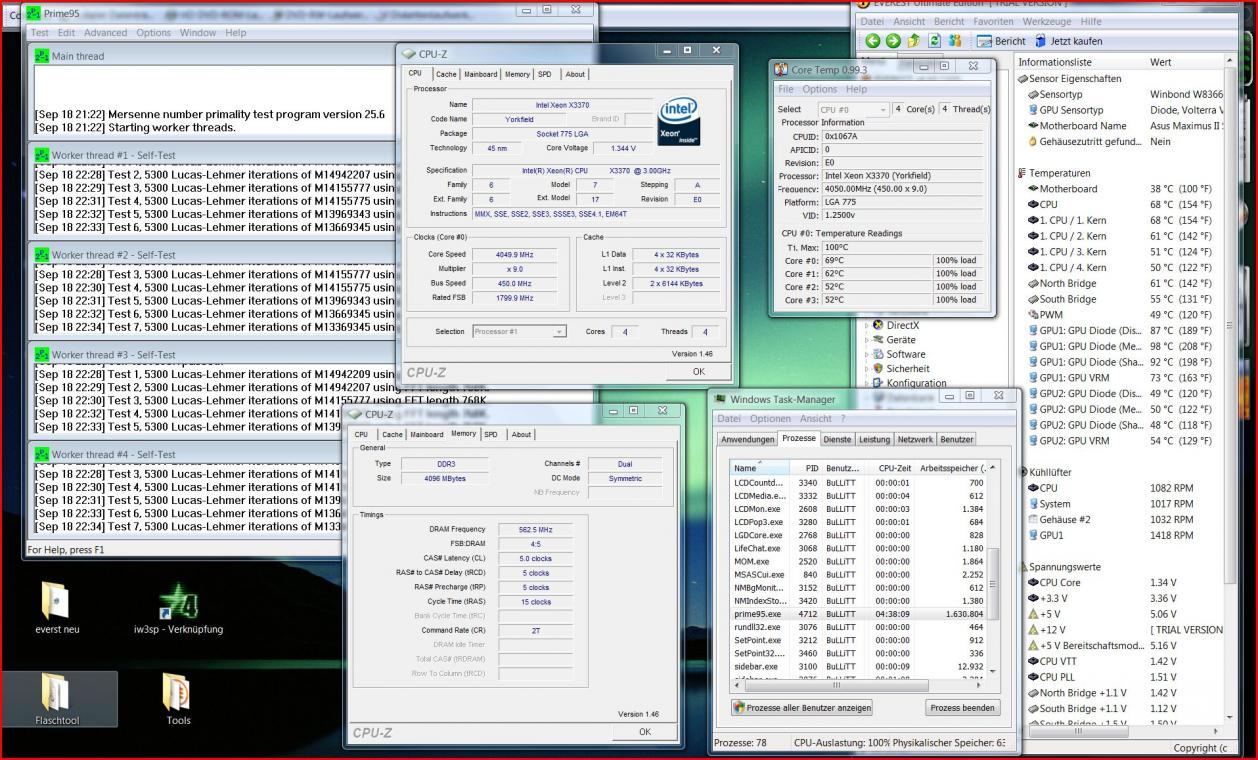Click the Informationsliste column header in EVEREST
1258x760 pixels.
(x=1080, y=62)
